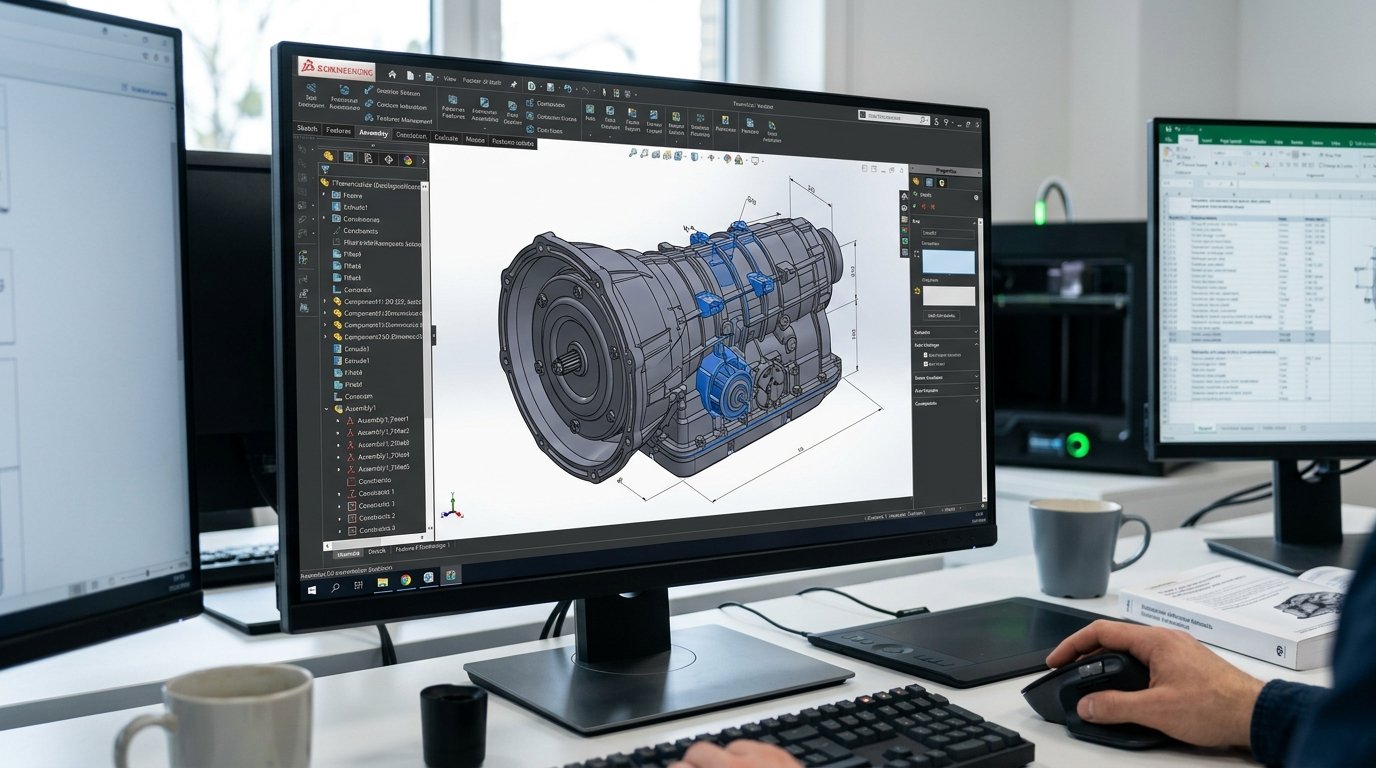1376x768 pixels.
Task: Click the small text field in the Properties panel
Action: coord(948,233)
